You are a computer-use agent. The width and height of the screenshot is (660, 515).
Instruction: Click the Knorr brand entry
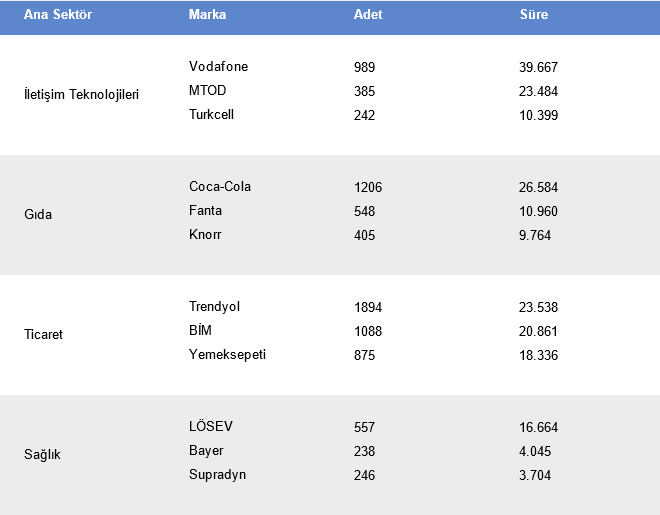tap(205, 235)
